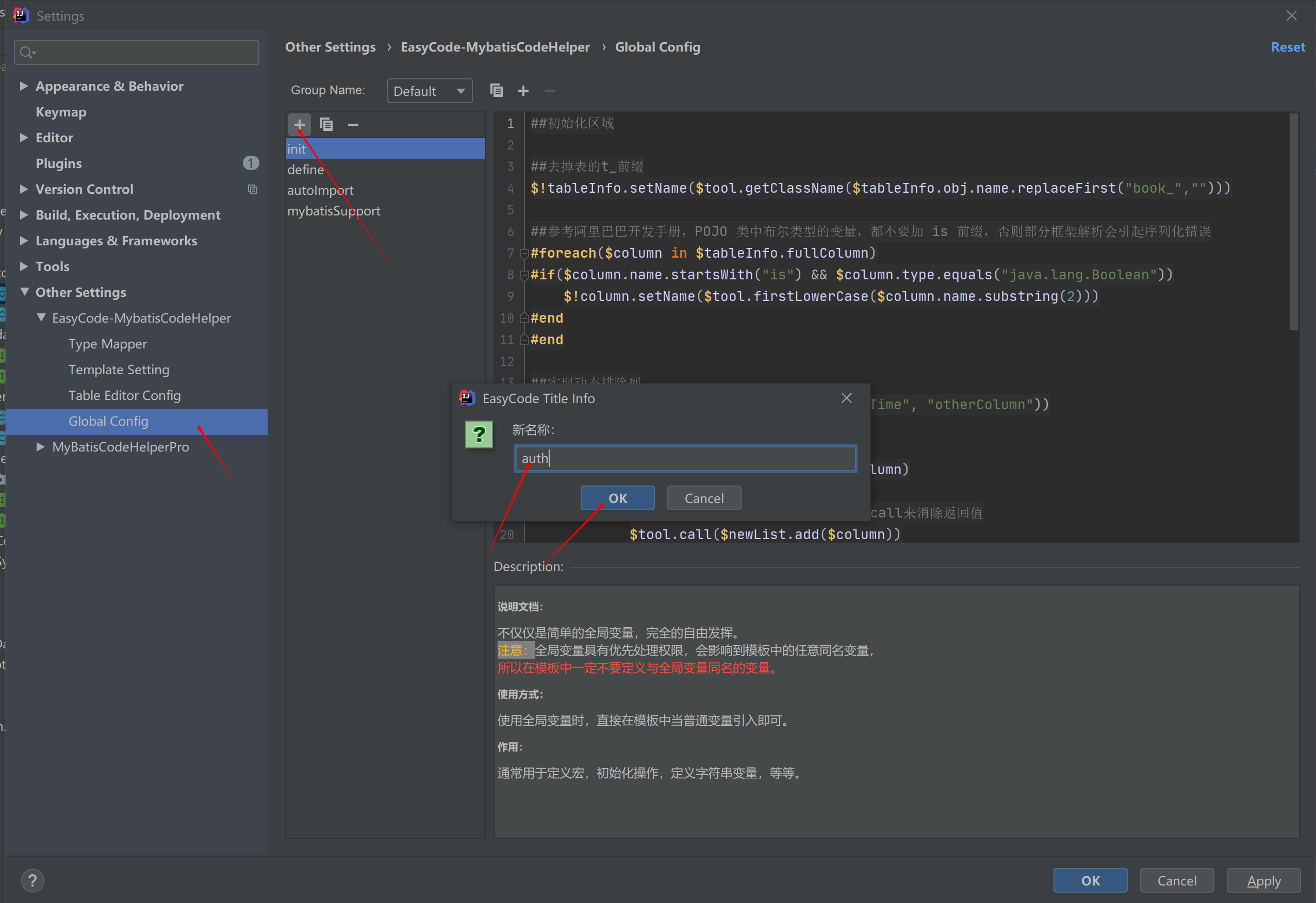Click the magnifier icon in the settings search box
Image resolution: width=1316 pixels, height=903 pixels.
[26, 52]
